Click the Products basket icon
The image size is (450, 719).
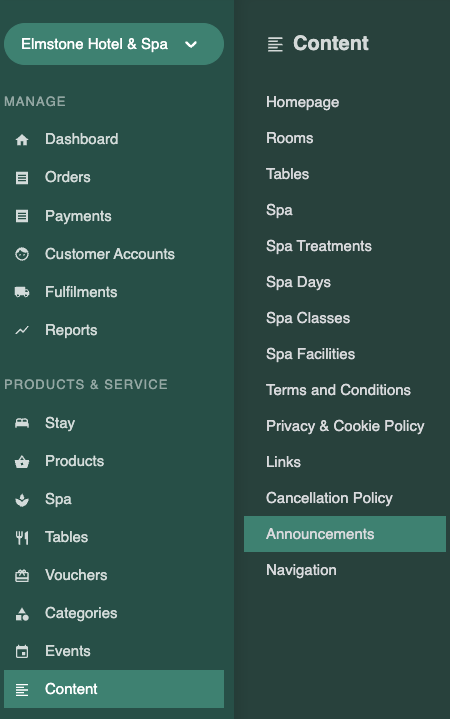[22, 461]
